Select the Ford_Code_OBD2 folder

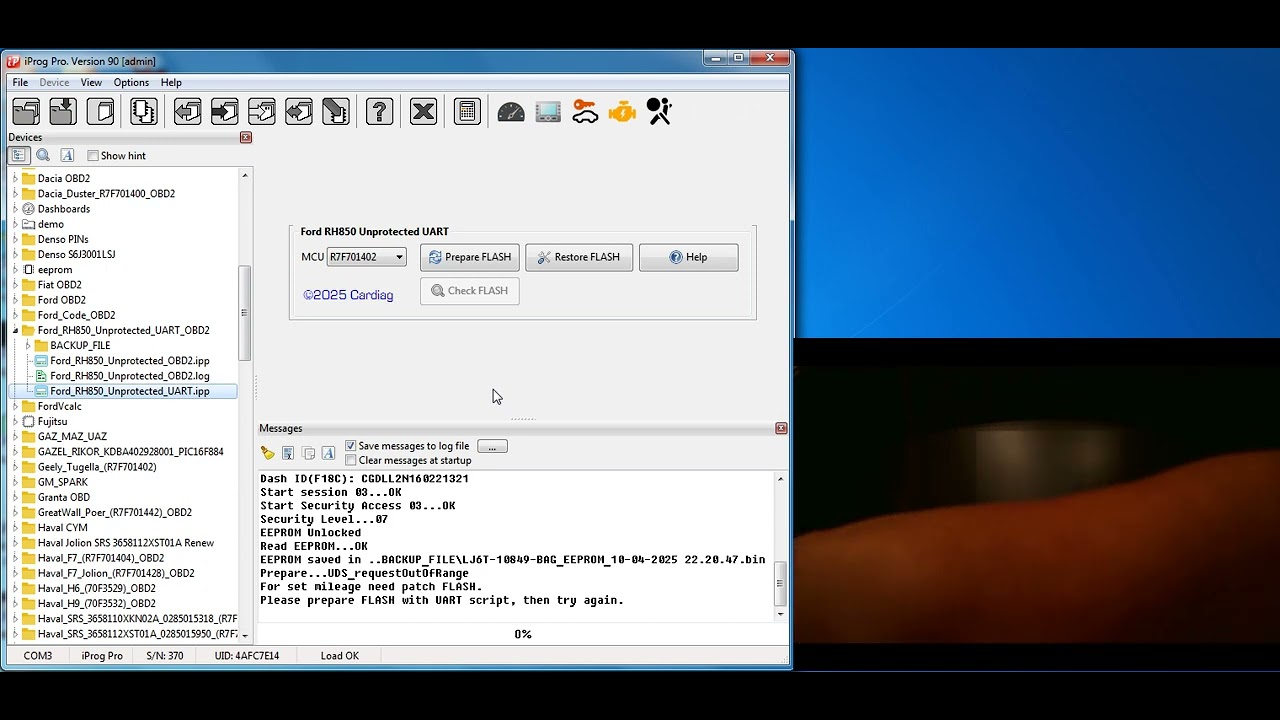click(76, 315)
